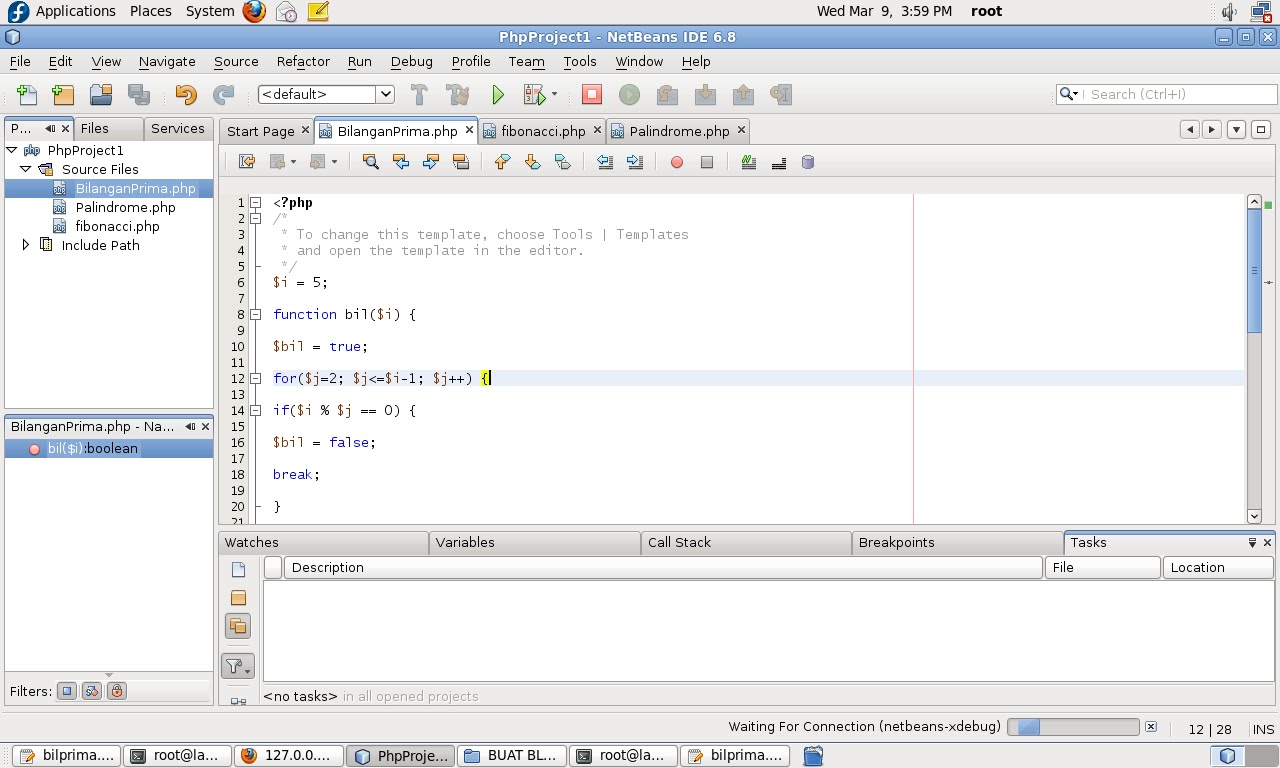Click the Find Selection magnifier icon
1280x768 pixels.
point(371,162)
